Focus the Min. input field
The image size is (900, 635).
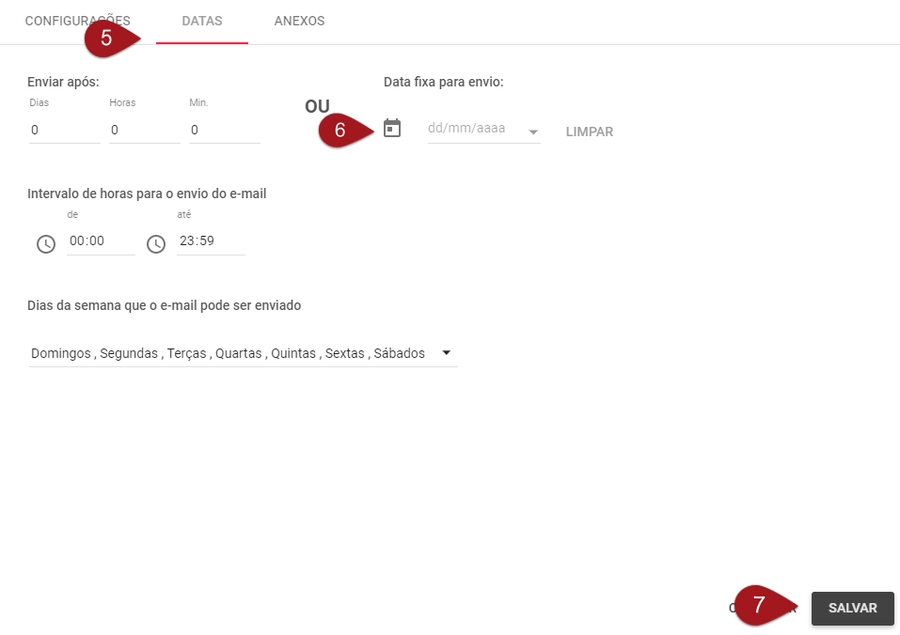pos(224,130)
